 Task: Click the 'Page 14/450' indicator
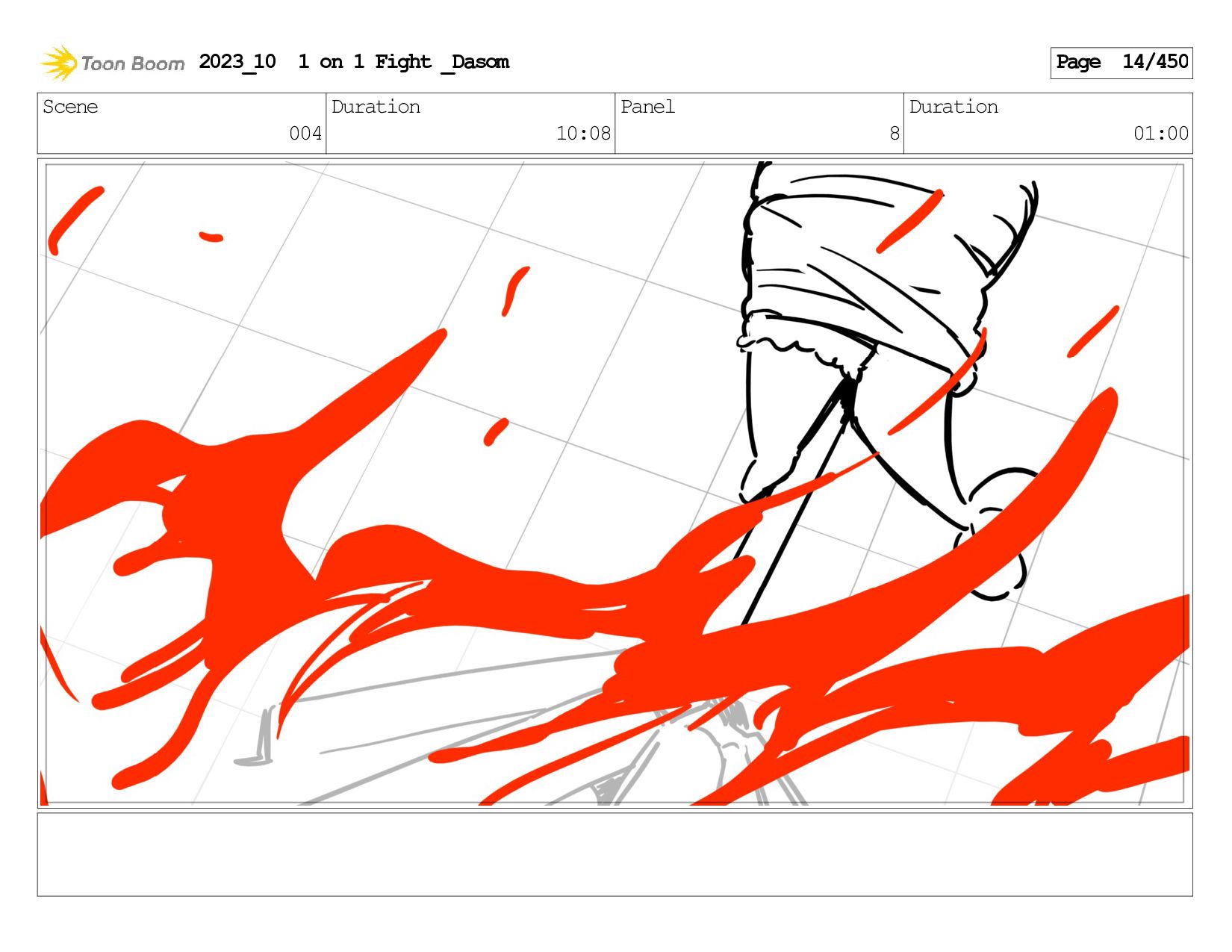click(x=1121, y=63)
